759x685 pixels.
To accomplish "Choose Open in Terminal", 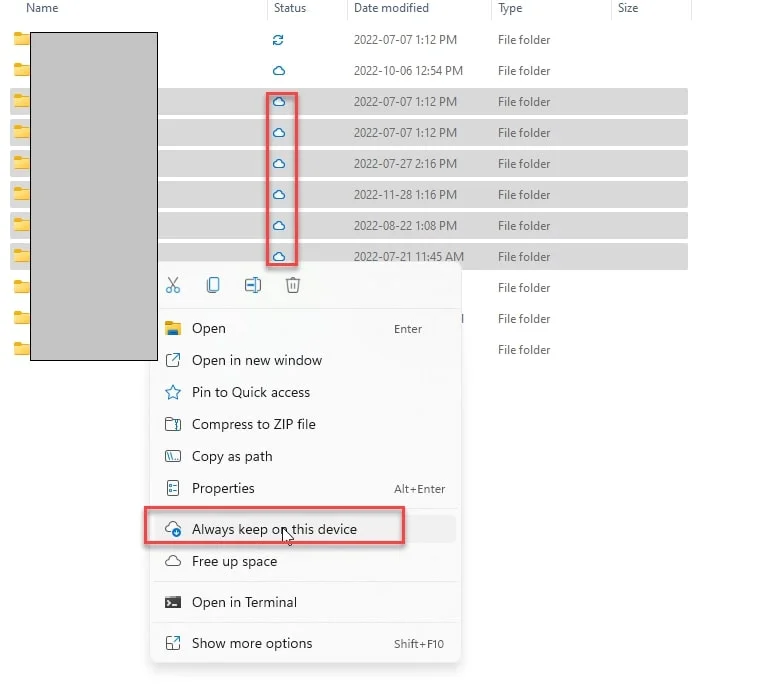I will 305,602.
